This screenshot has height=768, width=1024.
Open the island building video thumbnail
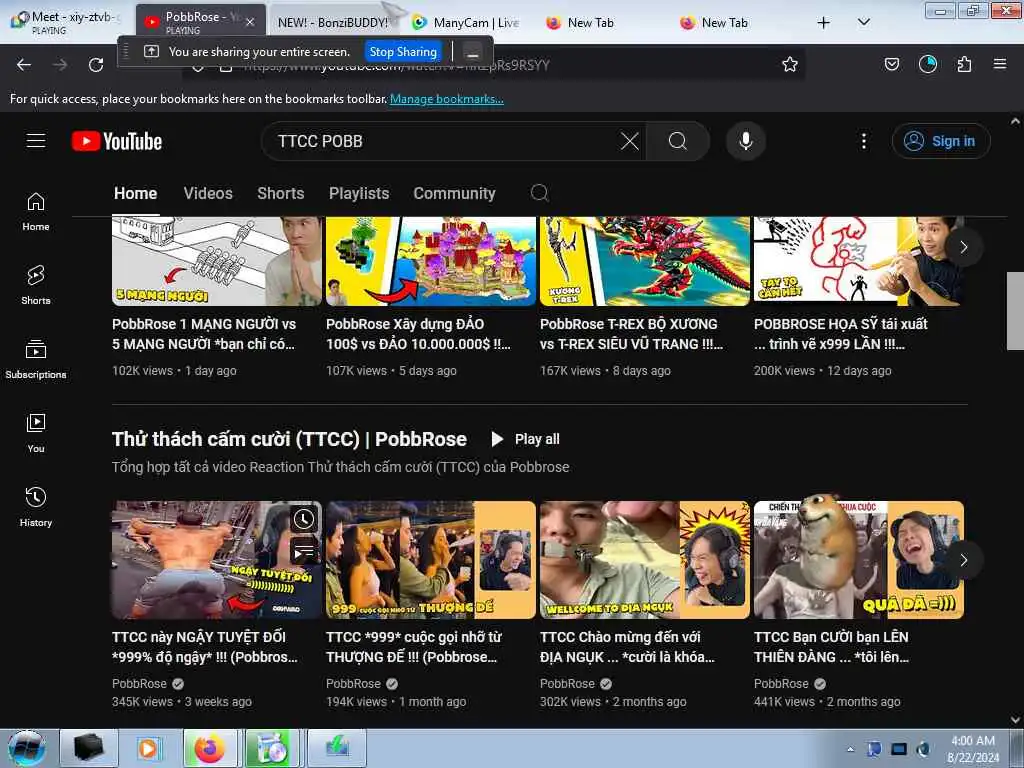pyautogui.click(x=430, y=261)
